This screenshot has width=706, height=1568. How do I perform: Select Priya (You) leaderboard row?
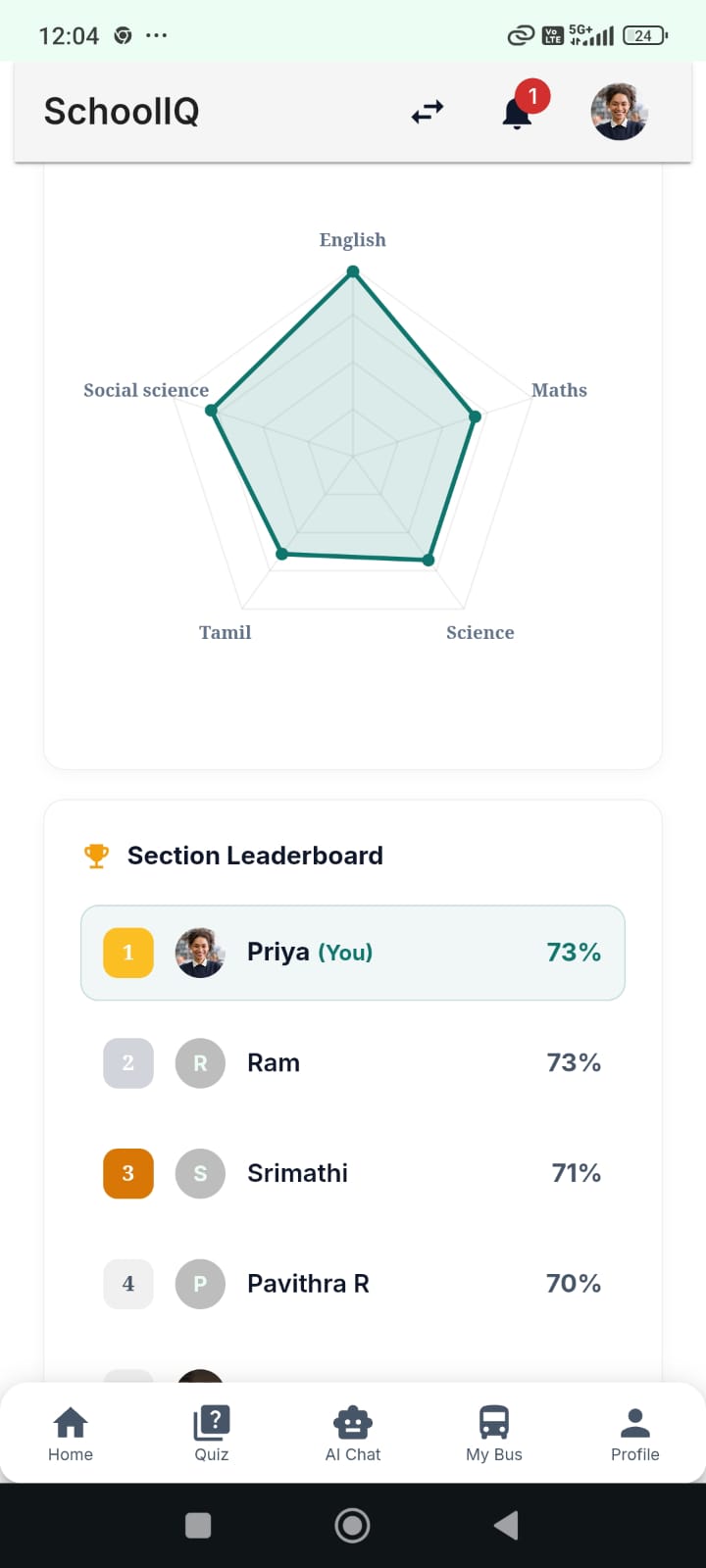tap(353, 953)
